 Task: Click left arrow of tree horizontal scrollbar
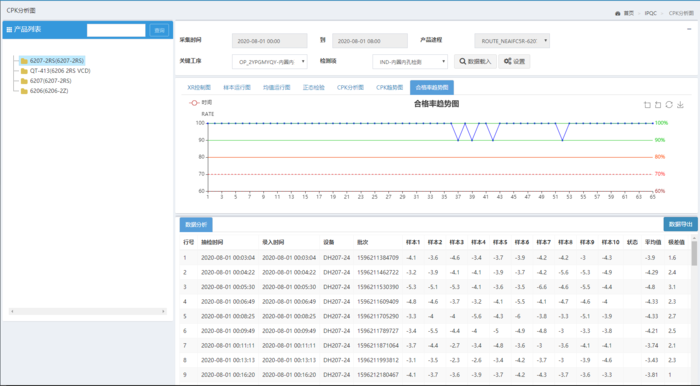click(x=12, y=311)
